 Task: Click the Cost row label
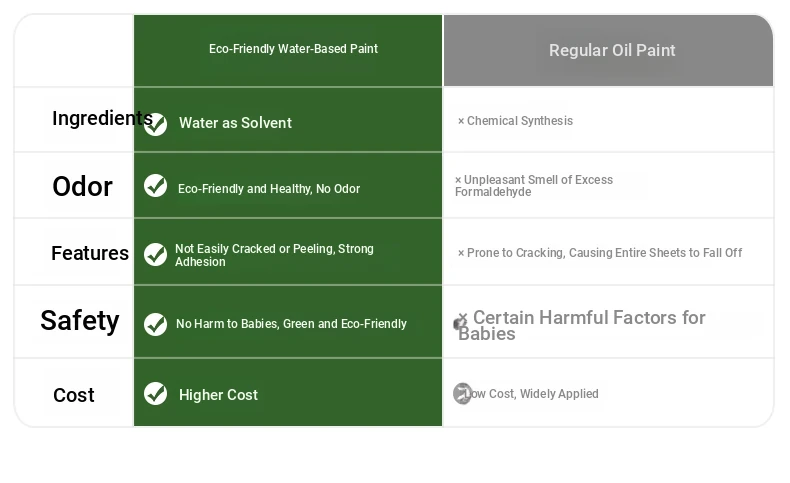click(74, 395)
